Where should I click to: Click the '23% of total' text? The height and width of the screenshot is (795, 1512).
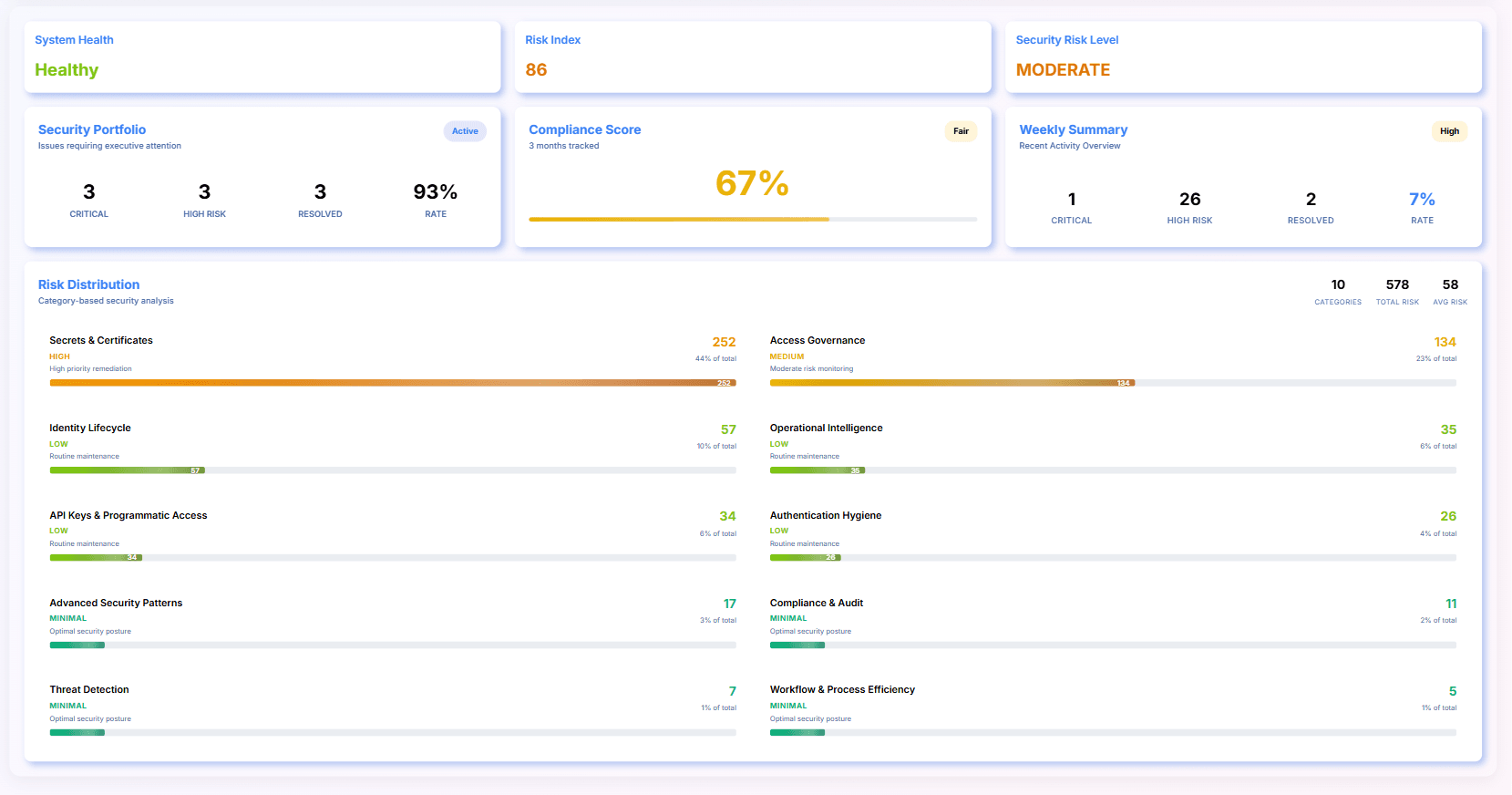[x=1436, y=359]
